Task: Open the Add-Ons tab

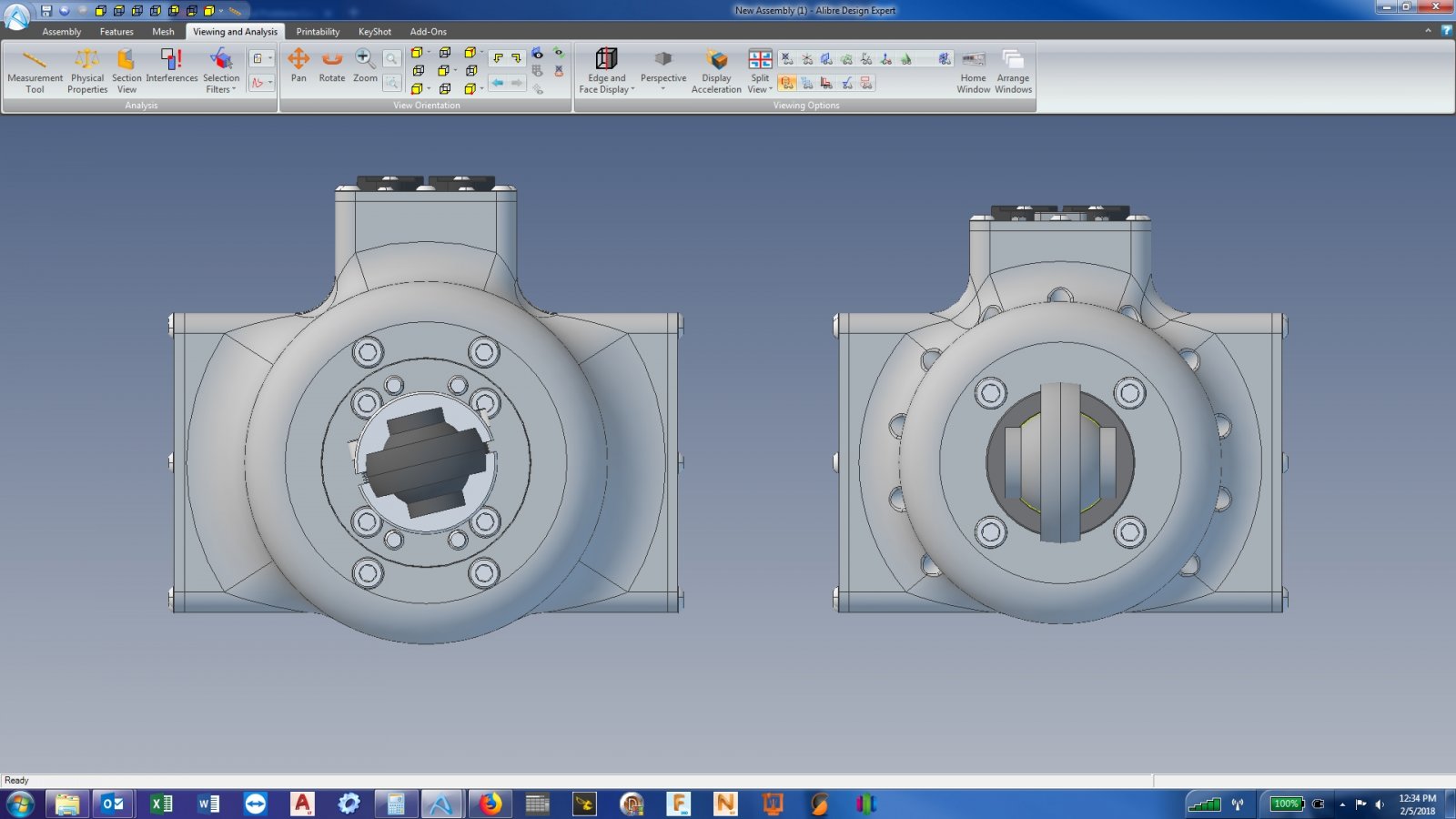Action: [x=429, y=32]
